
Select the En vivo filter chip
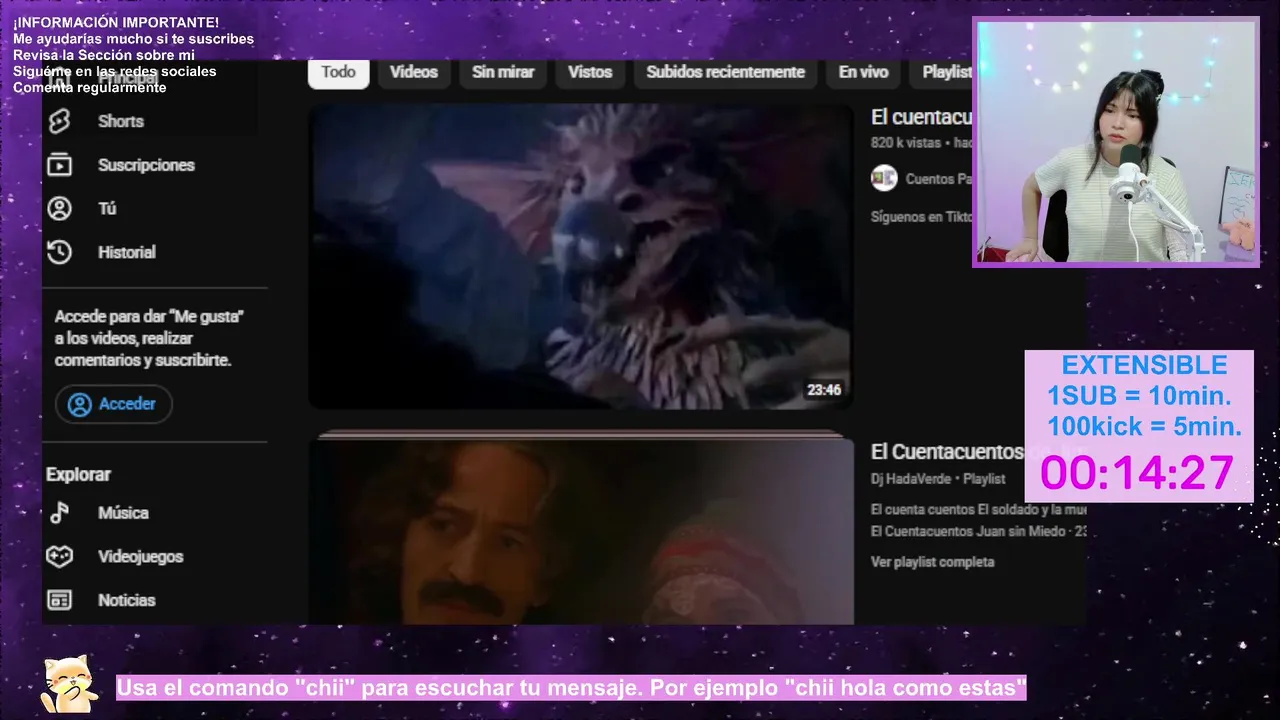pos(863,72)
